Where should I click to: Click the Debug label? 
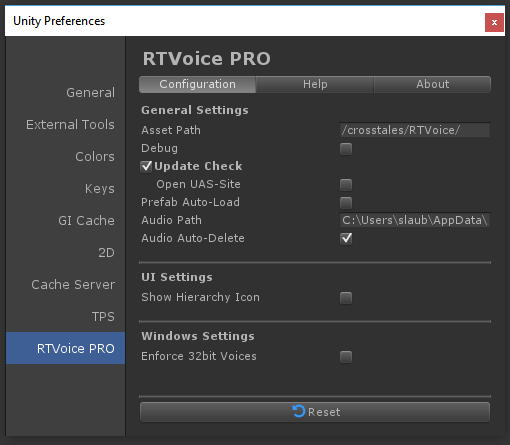tap(159, 148)
